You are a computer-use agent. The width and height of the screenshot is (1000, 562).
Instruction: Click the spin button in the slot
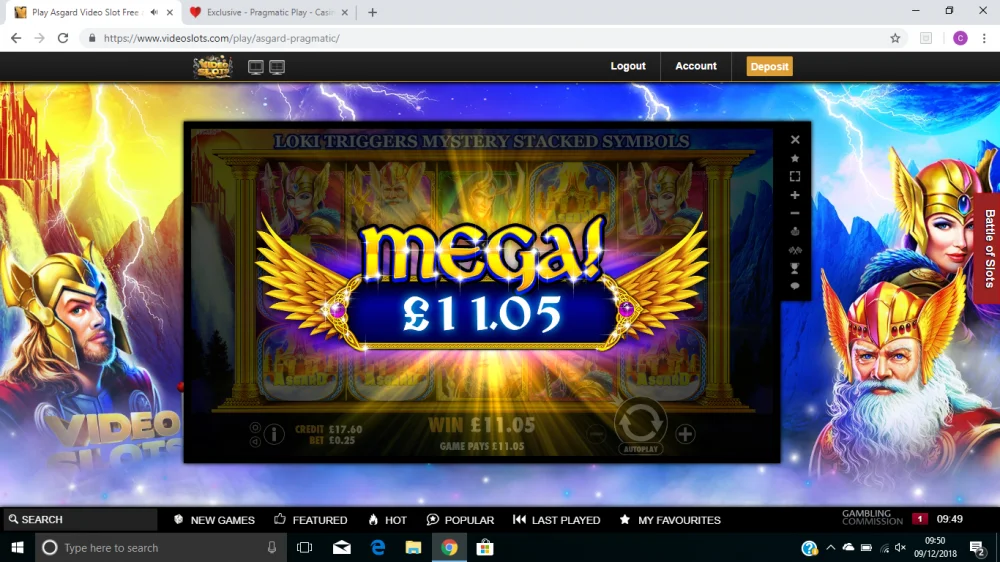click(640, 422)
